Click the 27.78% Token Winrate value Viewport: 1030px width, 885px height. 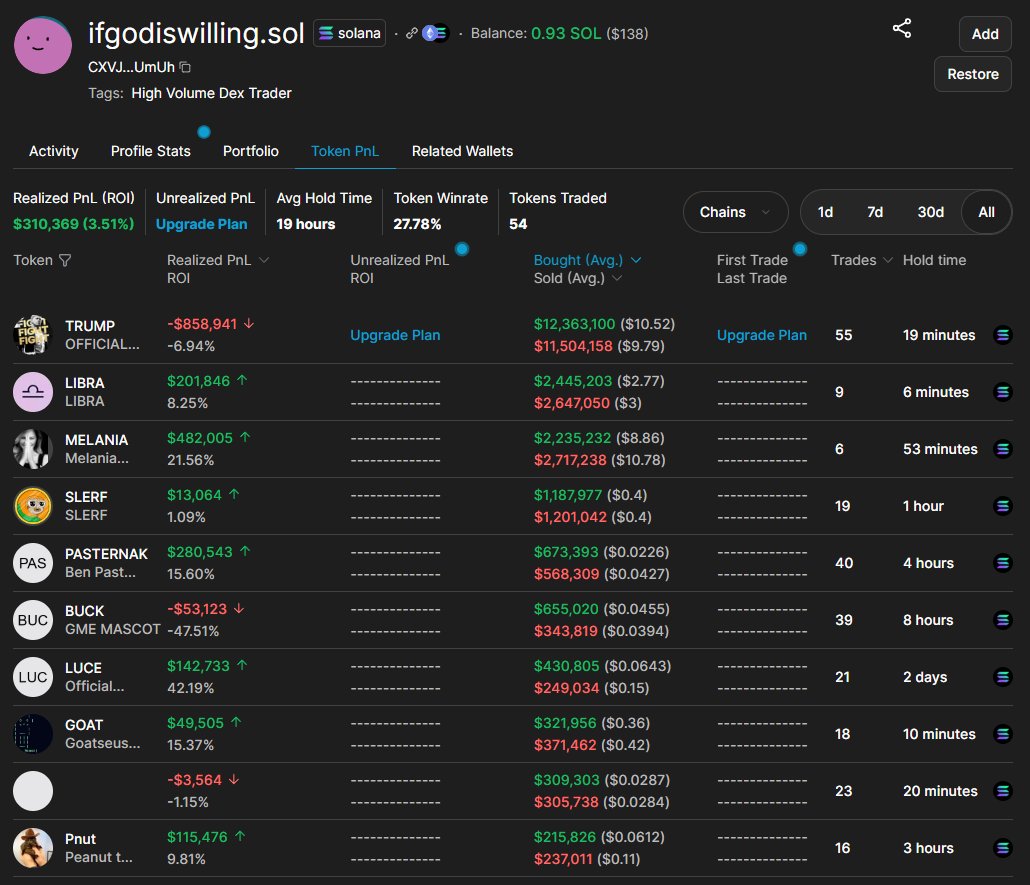coord(417,224)
